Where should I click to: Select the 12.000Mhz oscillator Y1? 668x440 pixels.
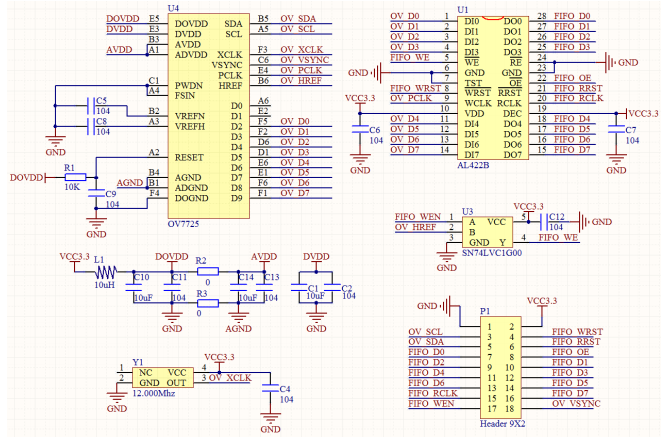click(x=160, y=377)
